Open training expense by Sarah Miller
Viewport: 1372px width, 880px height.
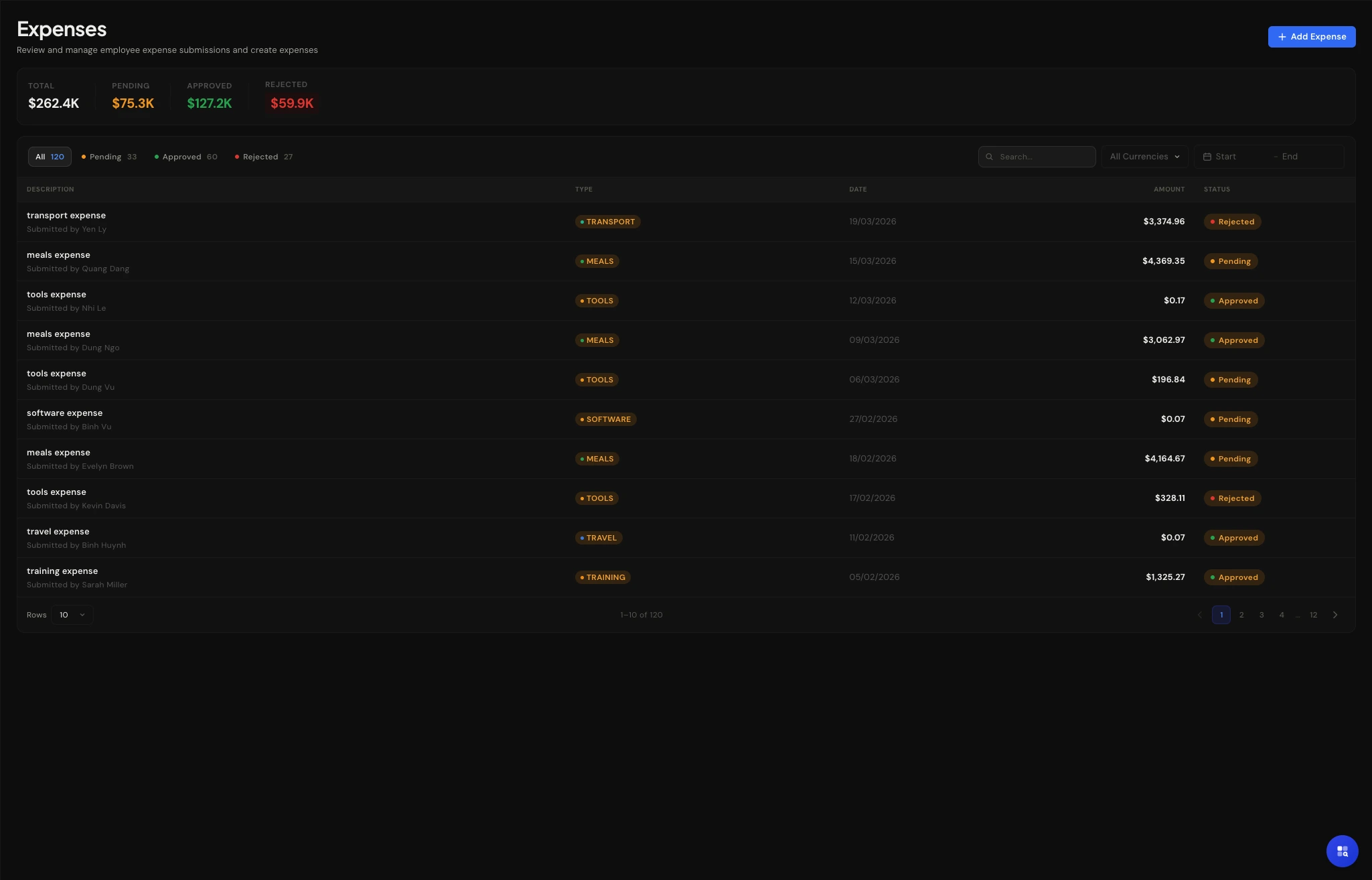point(62,571)
